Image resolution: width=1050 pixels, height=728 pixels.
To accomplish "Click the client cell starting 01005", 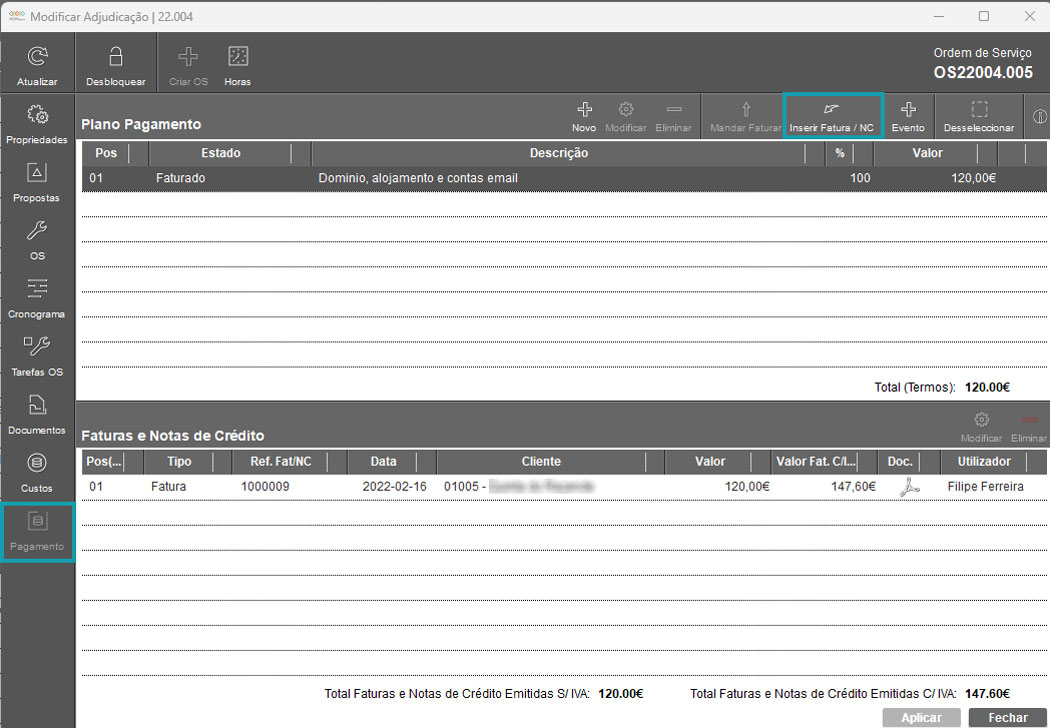I will (x=518, y=486).
